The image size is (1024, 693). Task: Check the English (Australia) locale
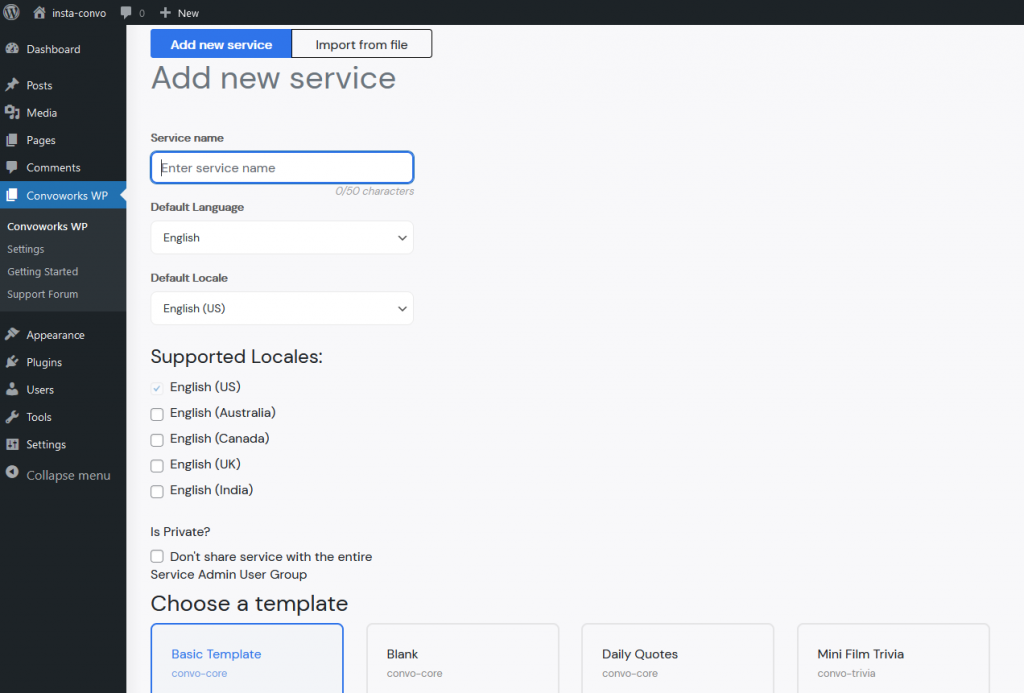pyautogui.click(x=157, y=414)
